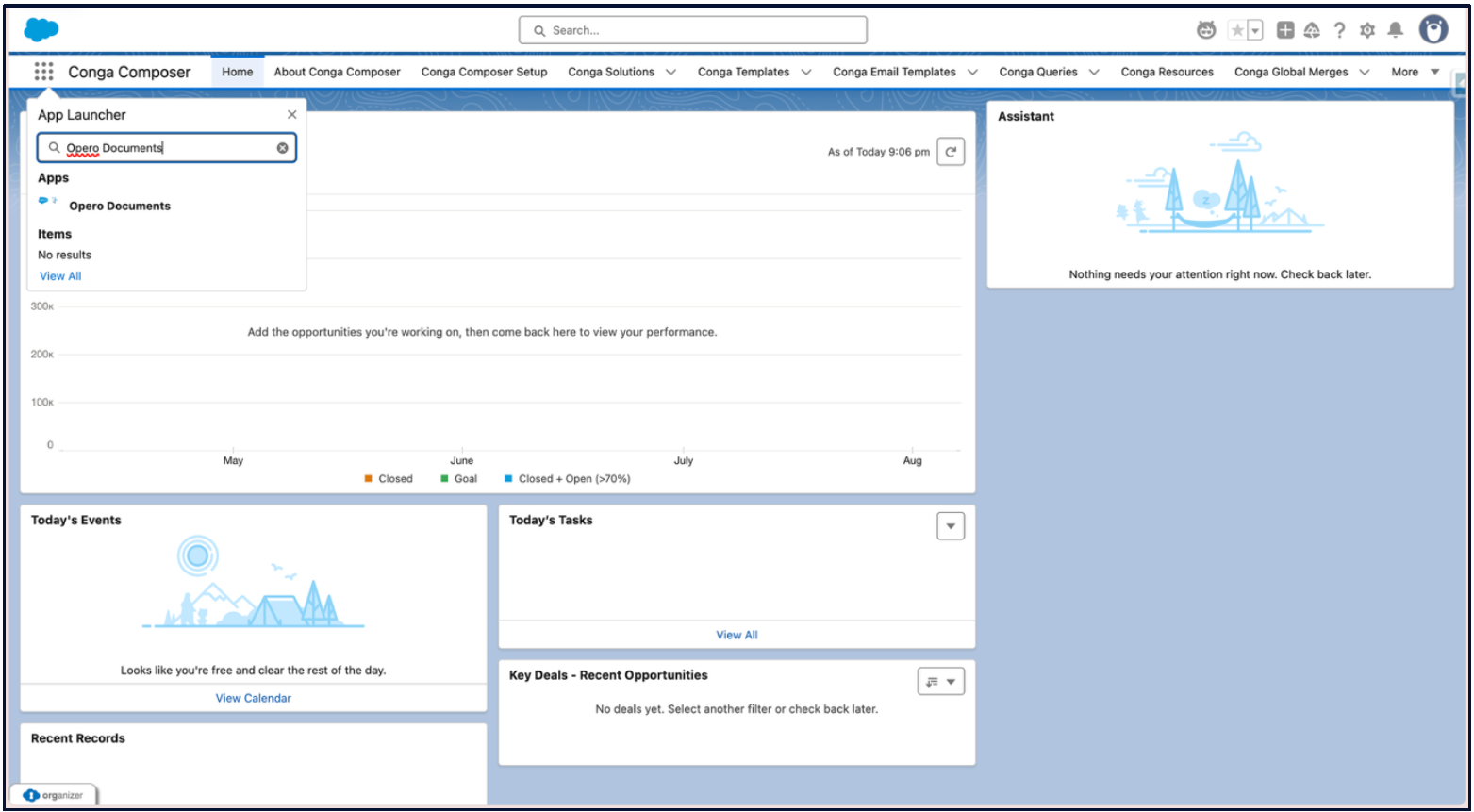Open Conga Resources tab

click(x=1167, y=72)
